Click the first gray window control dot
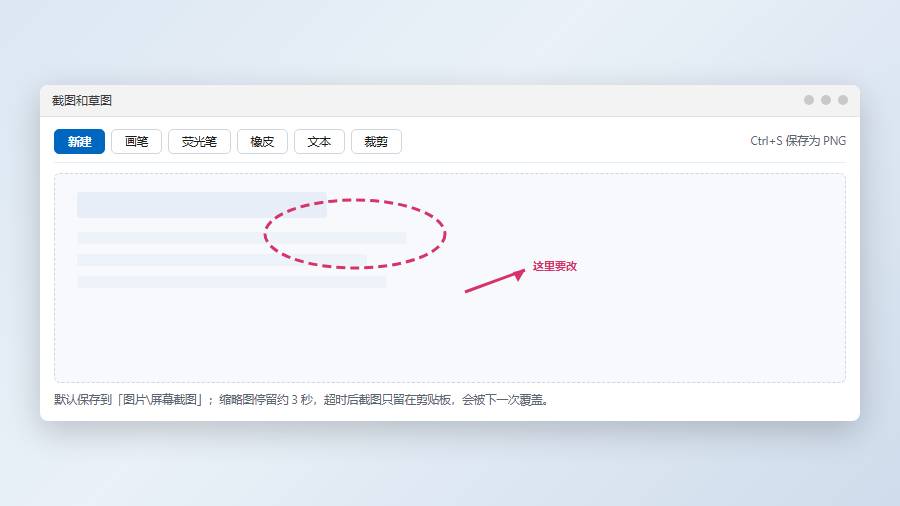Image resolution: width=900 pixels, height=506 pixels. click(x=809, y=100)
